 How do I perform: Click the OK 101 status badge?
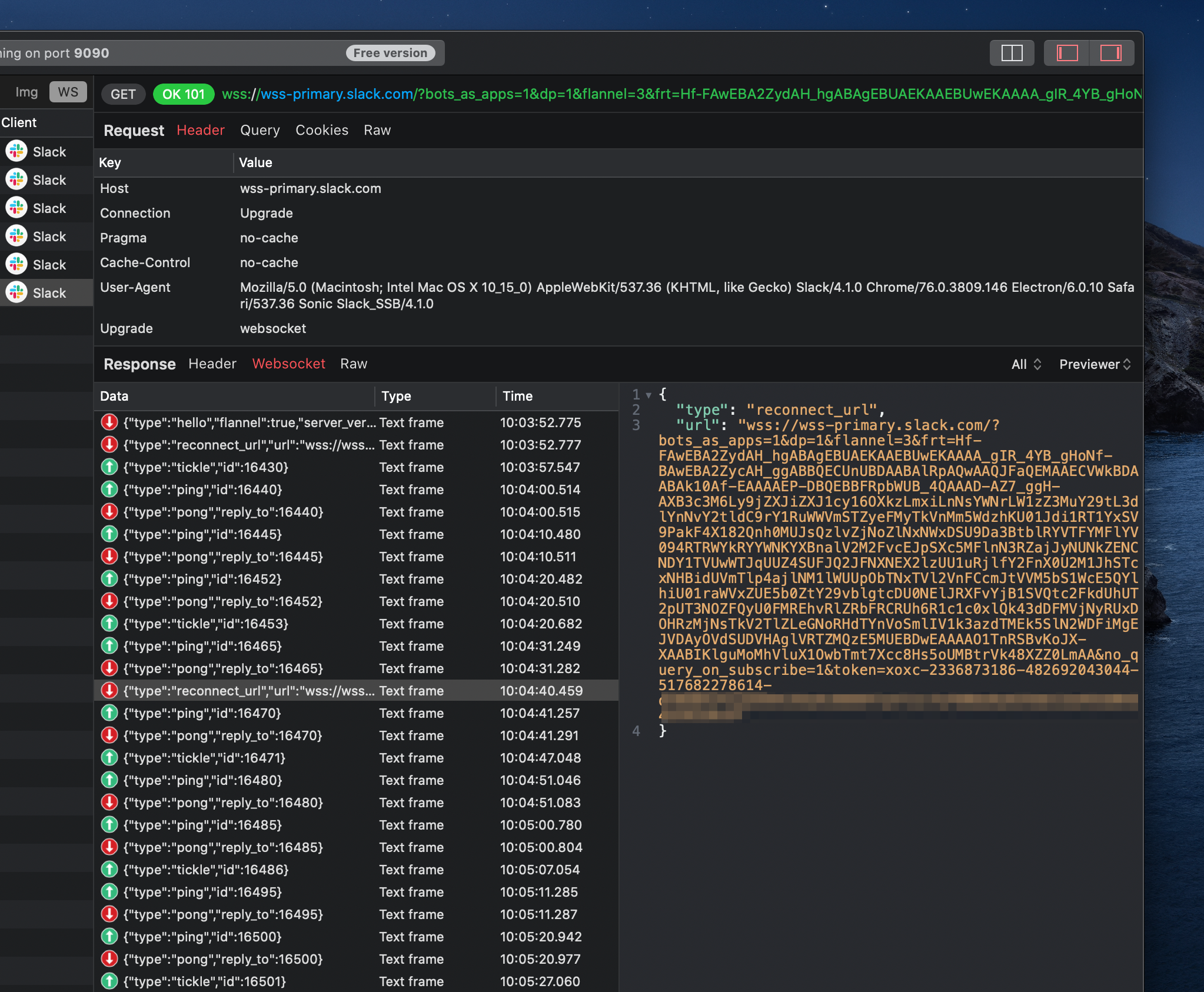coord(184,94)
